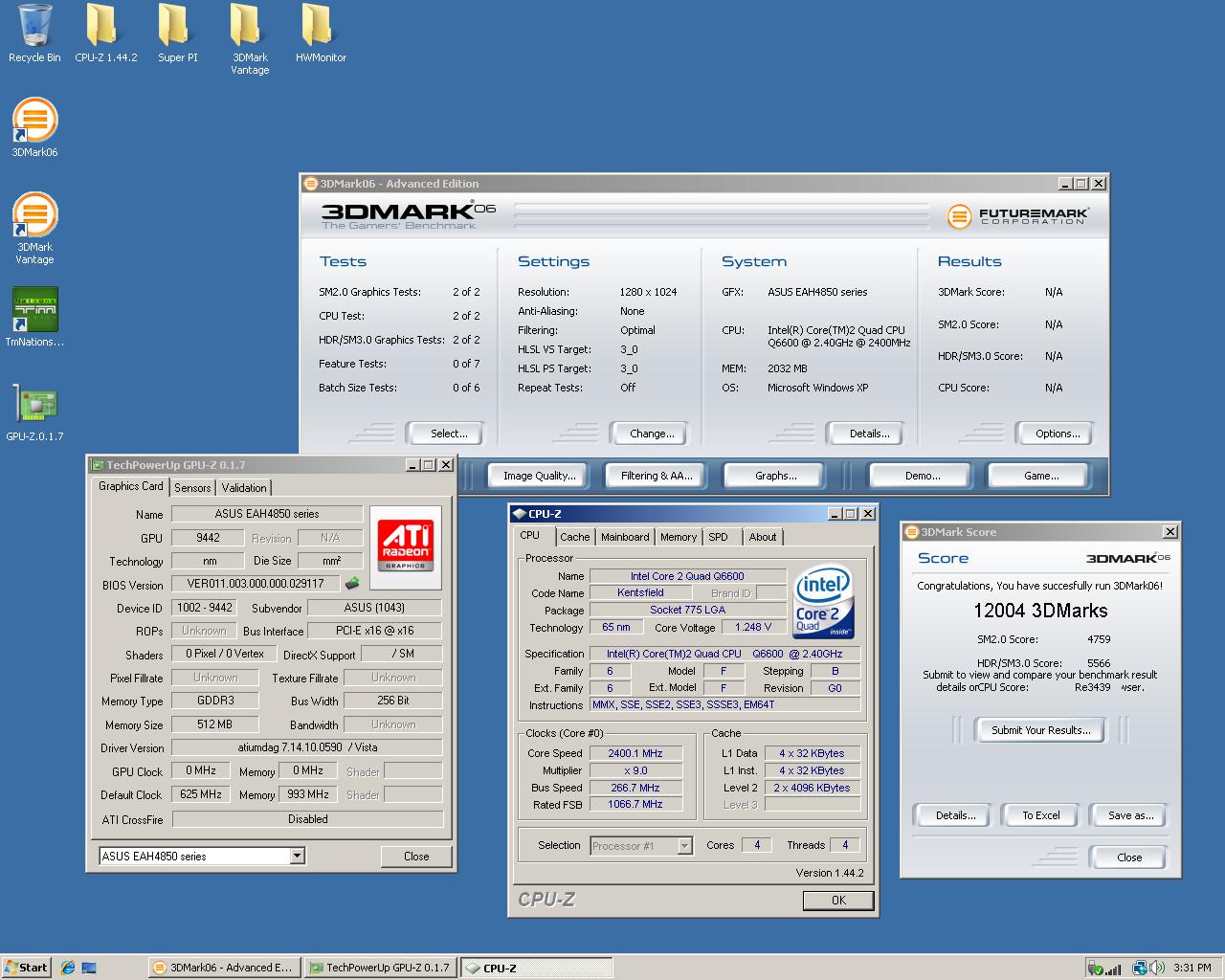Click the Memory Size 512 MB field

pos(215,724)
